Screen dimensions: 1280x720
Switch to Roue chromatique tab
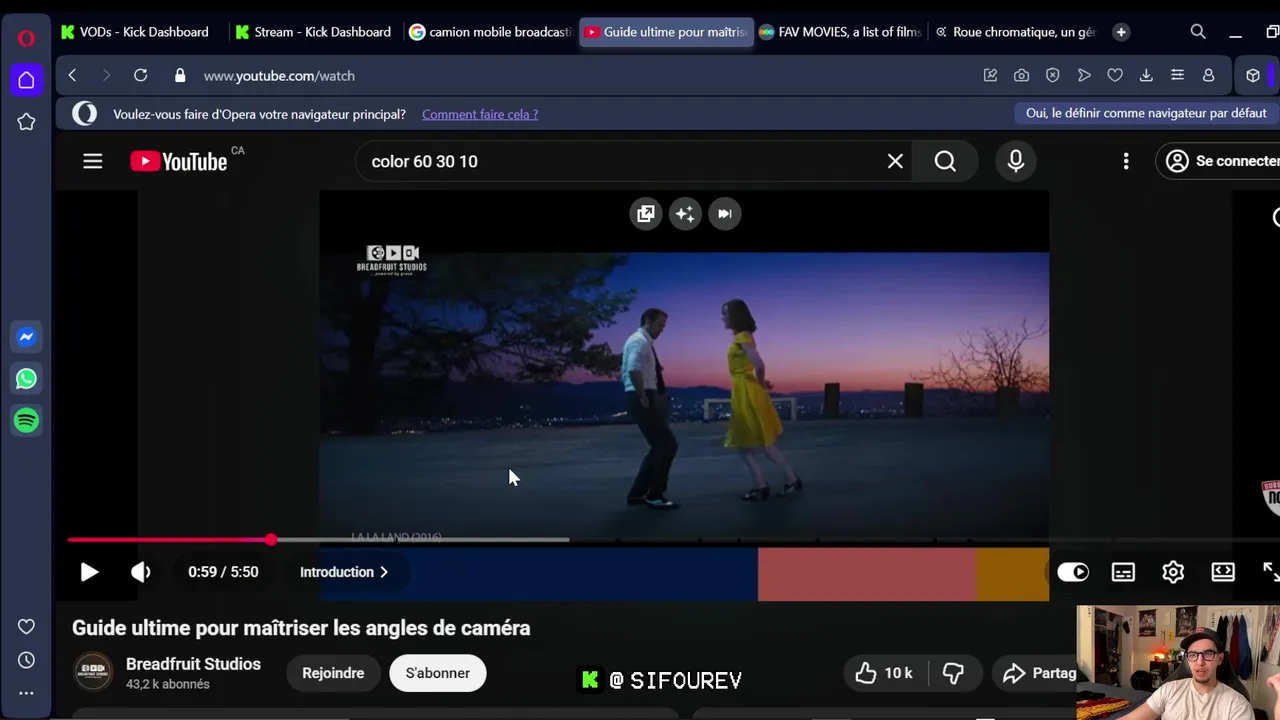click(x=1016, y=32)
